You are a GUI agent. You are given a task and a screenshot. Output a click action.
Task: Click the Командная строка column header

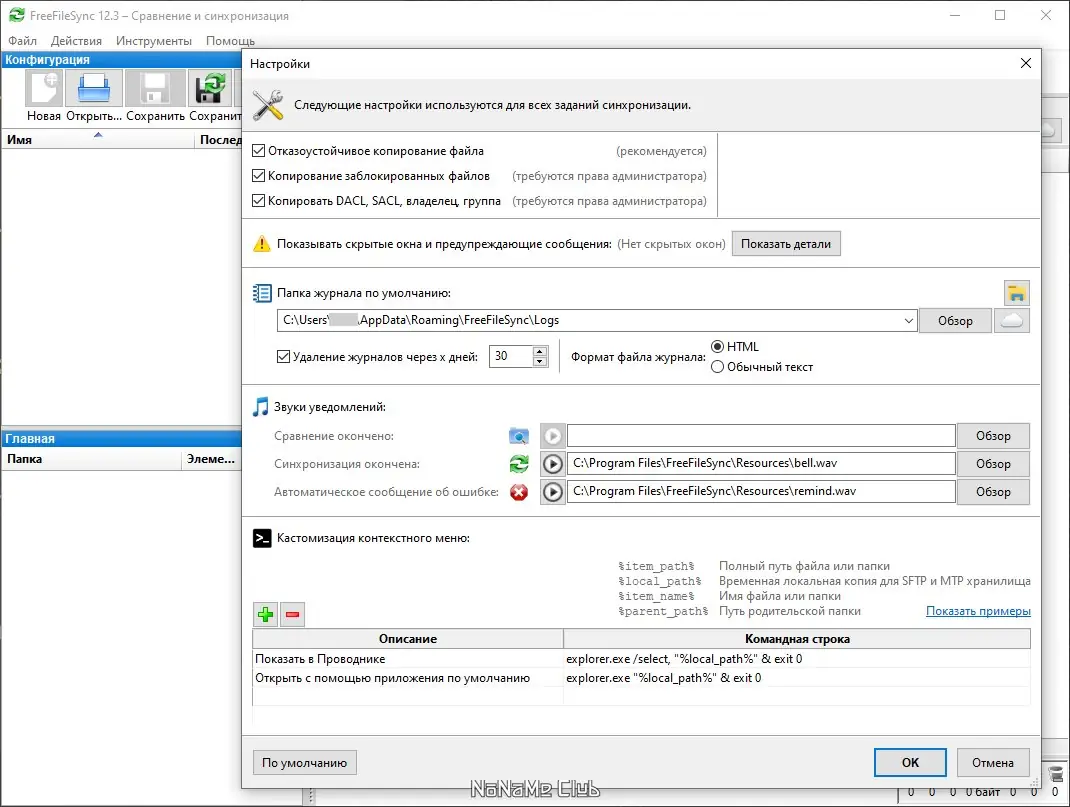pos(797,639)
